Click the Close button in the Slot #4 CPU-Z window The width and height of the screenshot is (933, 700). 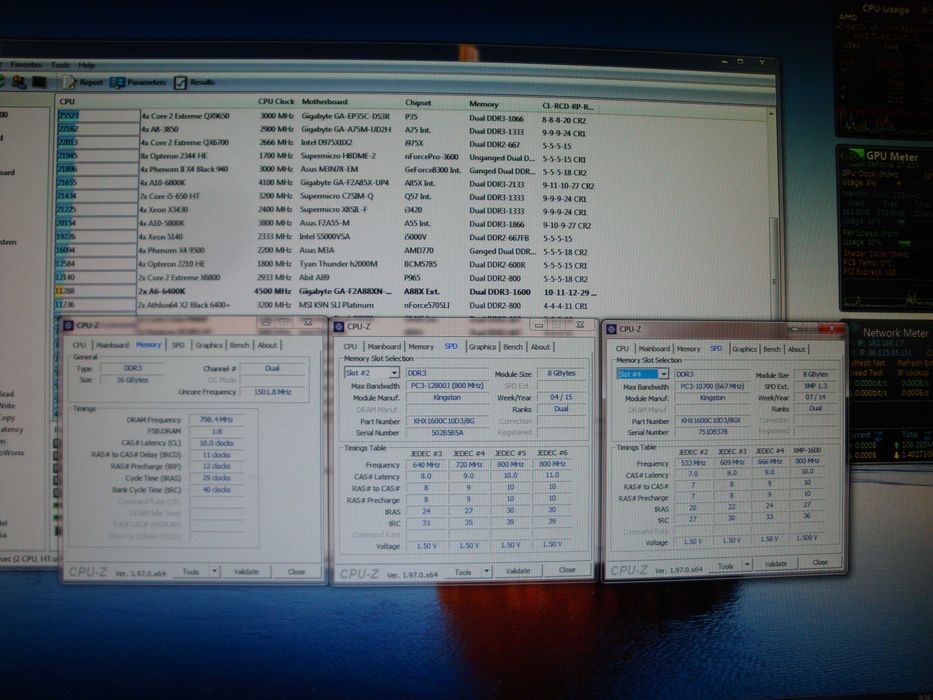(820, 562)
